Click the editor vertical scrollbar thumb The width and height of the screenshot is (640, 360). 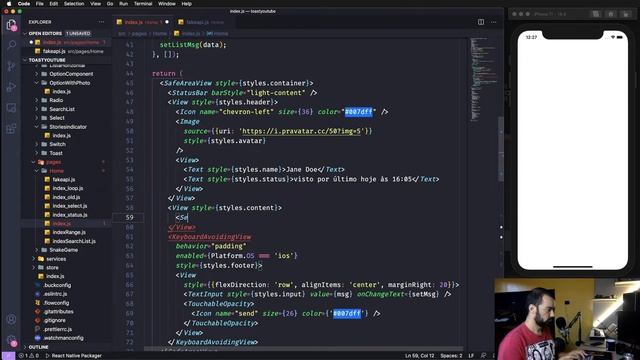(x=501, y=149)
